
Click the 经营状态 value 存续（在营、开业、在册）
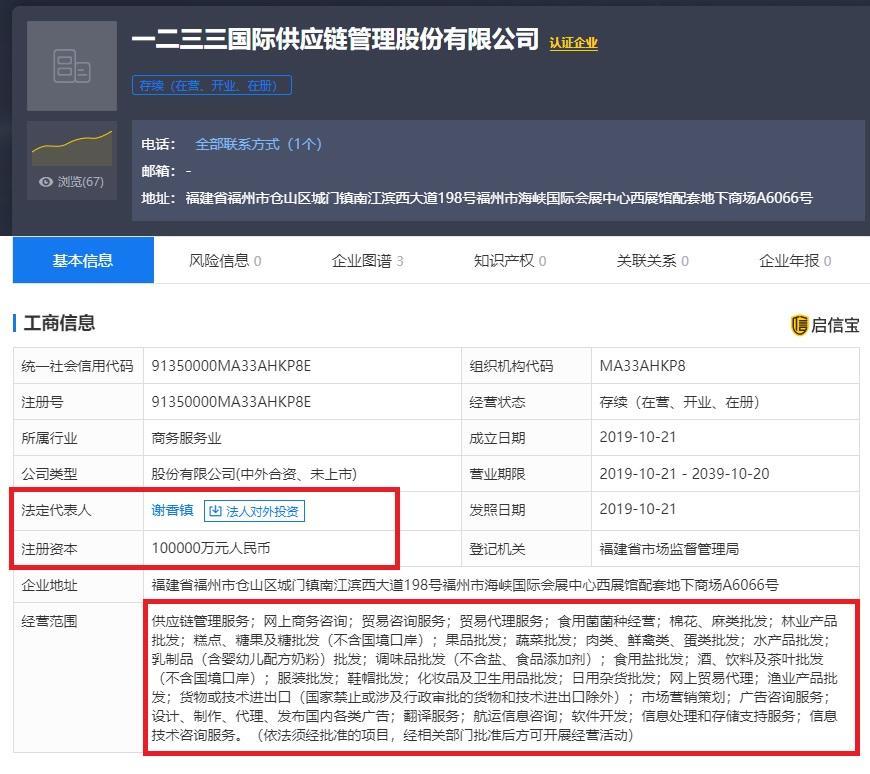[680, 402]
